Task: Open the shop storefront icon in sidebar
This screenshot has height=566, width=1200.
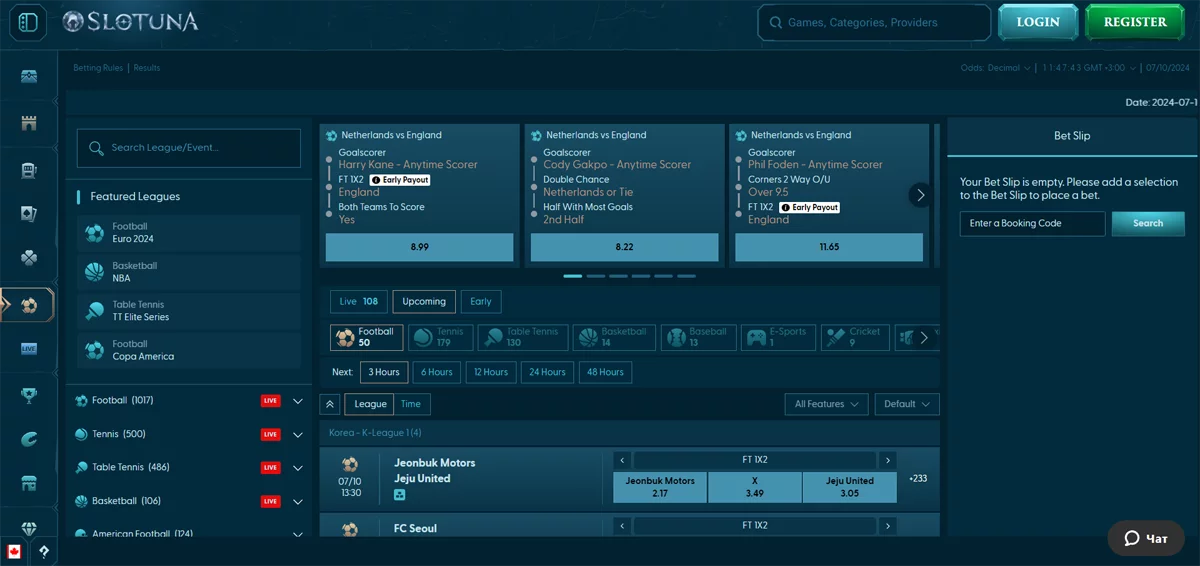Action: [x=29, y=484]
